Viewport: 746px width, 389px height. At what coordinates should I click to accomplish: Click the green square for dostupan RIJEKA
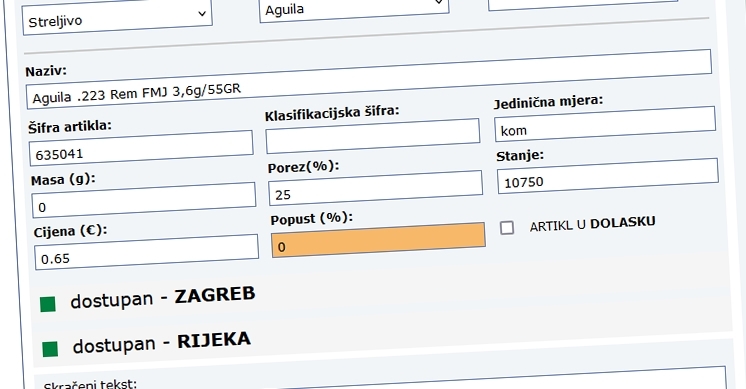pyautogui.click(x=50, y=349)
